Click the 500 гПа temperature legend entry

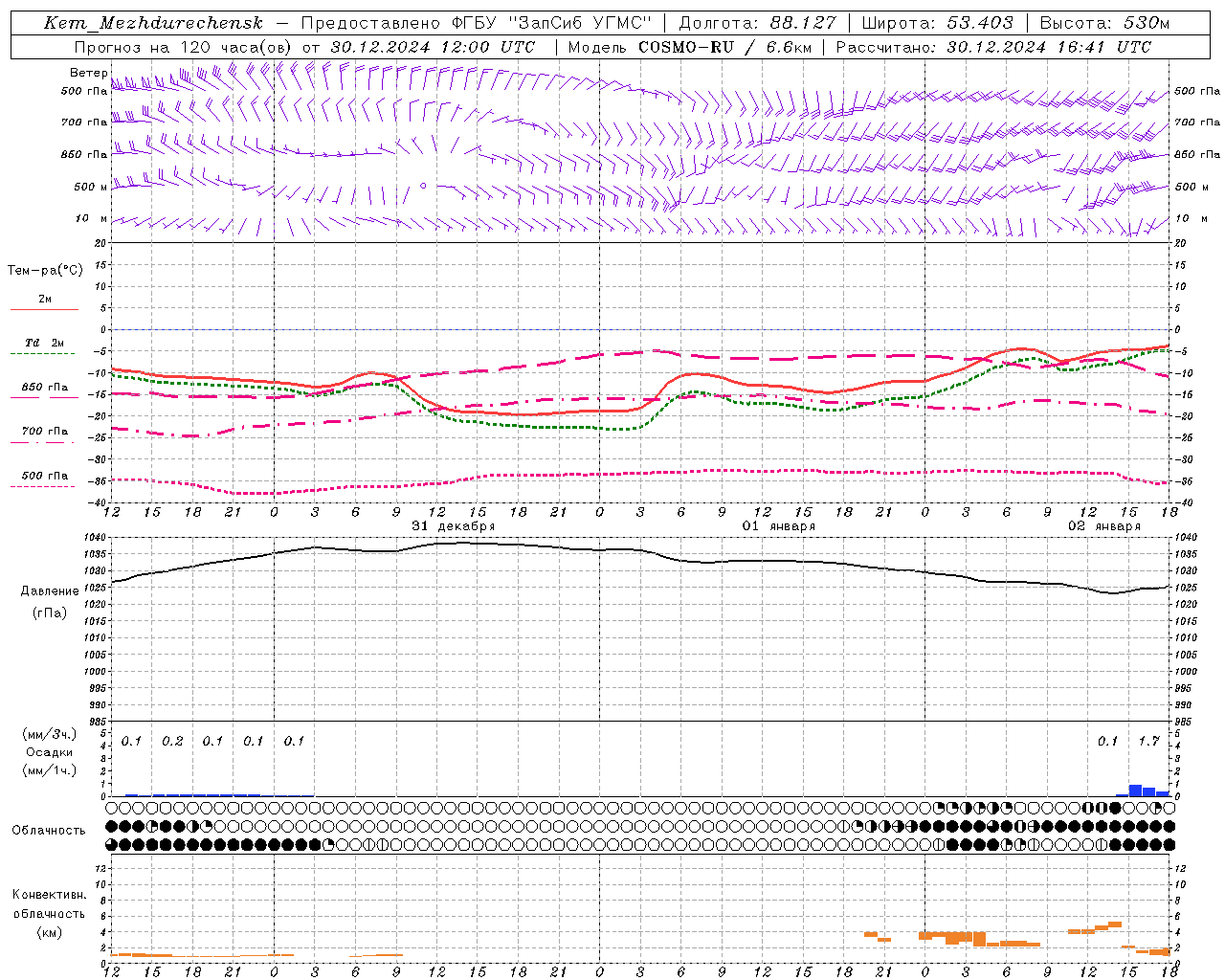(45, 476)
